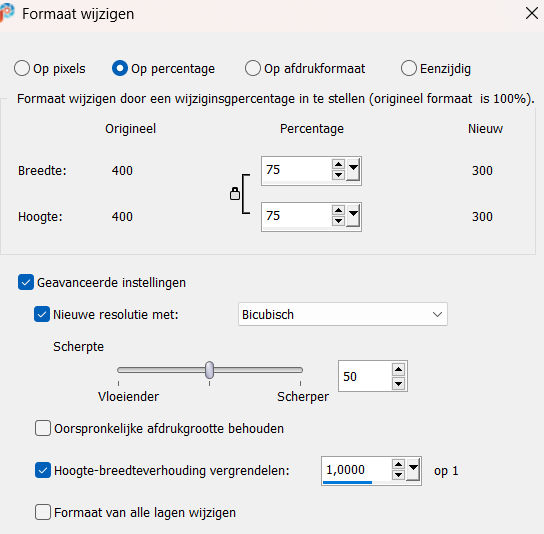Close the Formaat wijzigen dialog

click(x=532, y=14)
